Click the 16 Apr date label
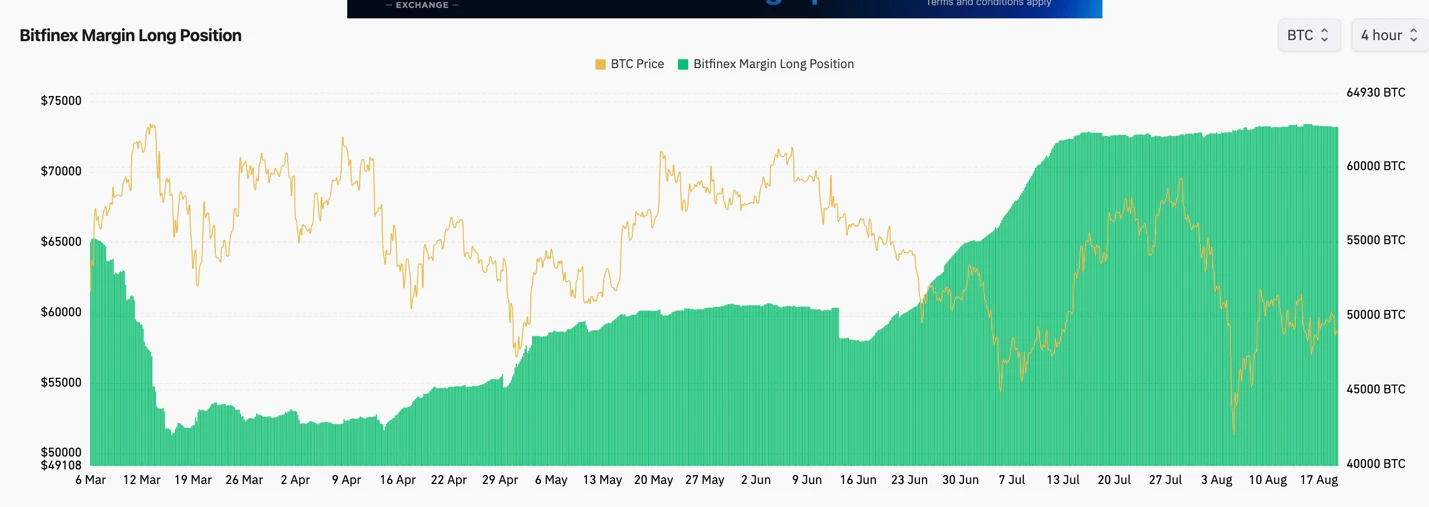The width and height of the screenshot is (1429, 507). point(398,480)
